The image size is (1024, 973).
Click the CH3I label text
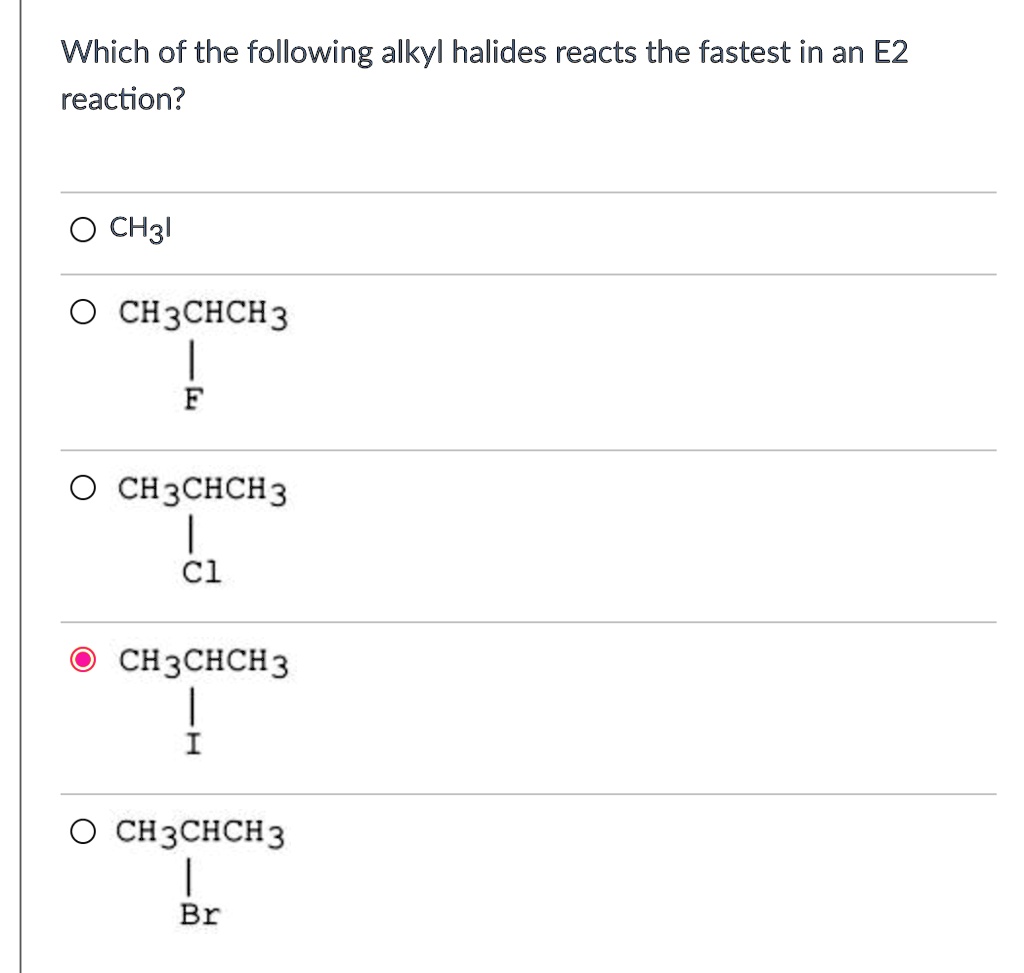(x=140, y=230)
